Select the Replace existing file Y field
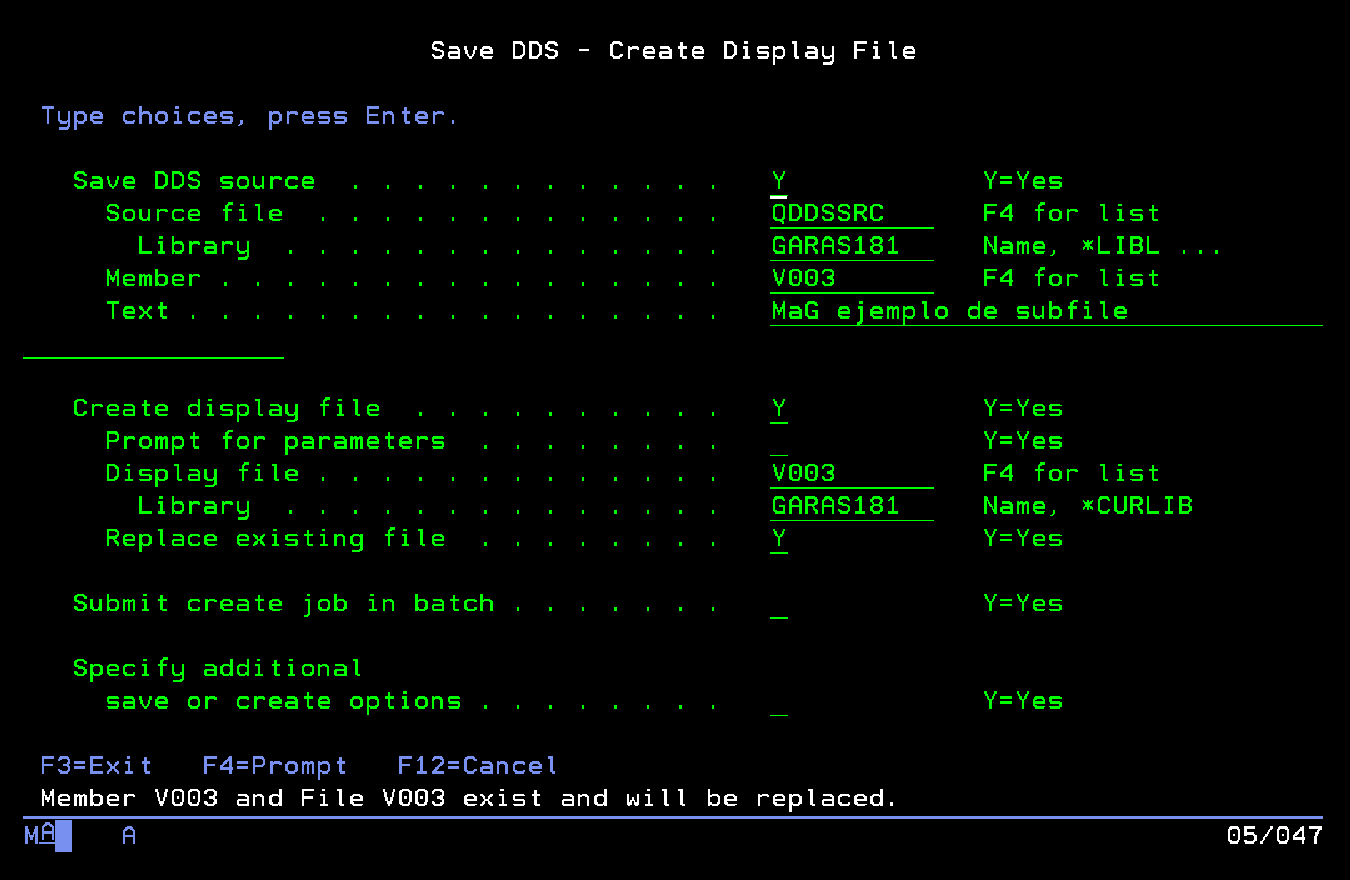 click(x=779, y=538)
